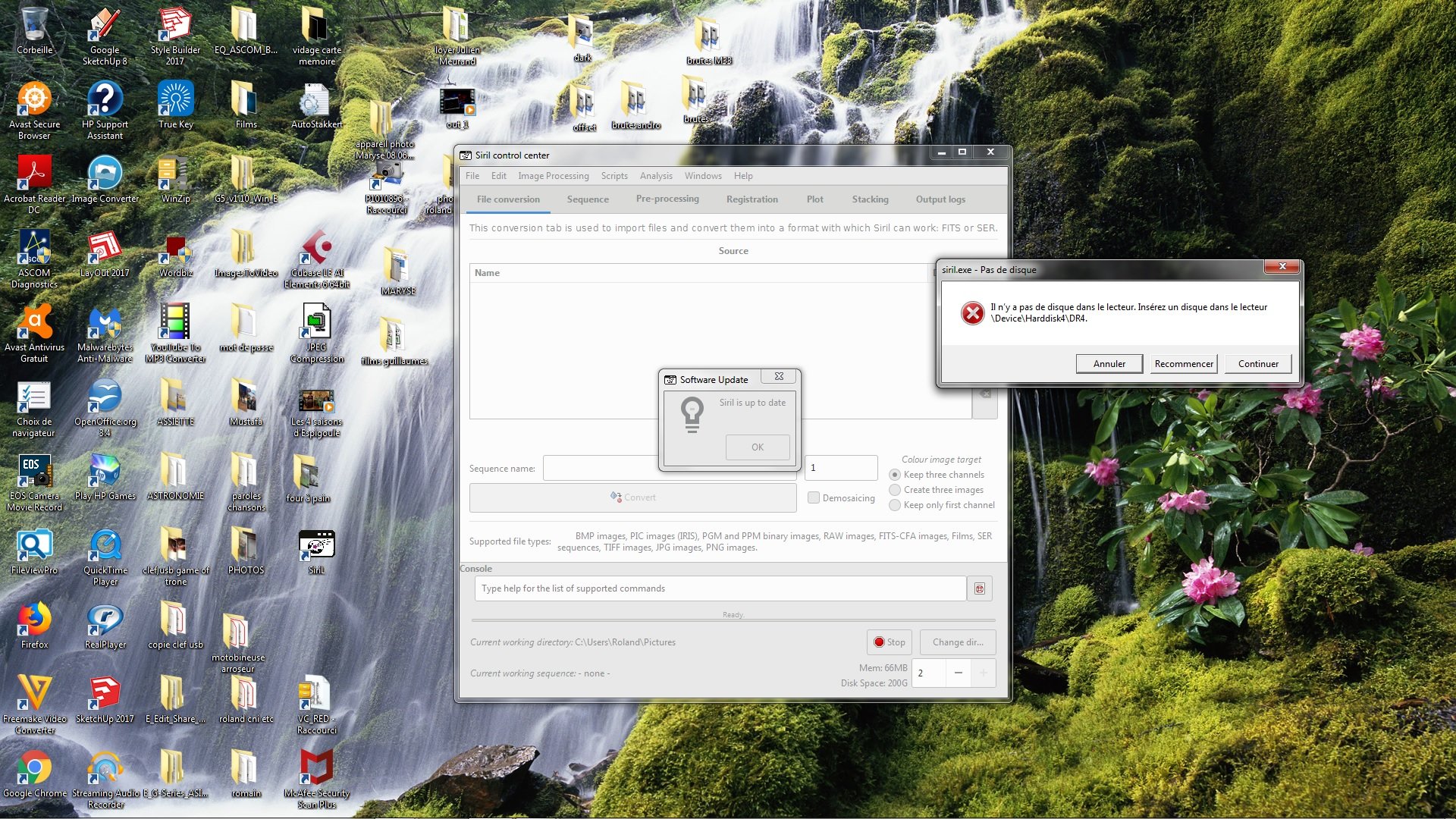
Task: Select Keep only first channel option
Action: coord(895,505)
